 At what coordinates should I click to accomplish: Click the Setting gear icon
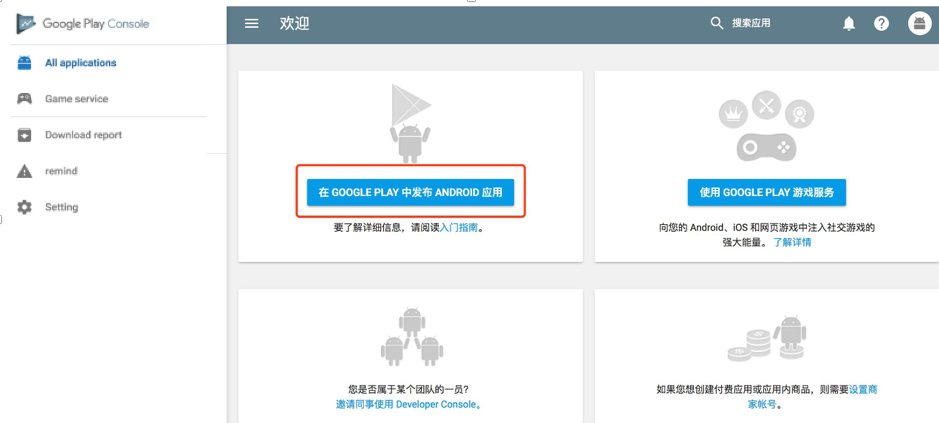[x=24, y=207]
